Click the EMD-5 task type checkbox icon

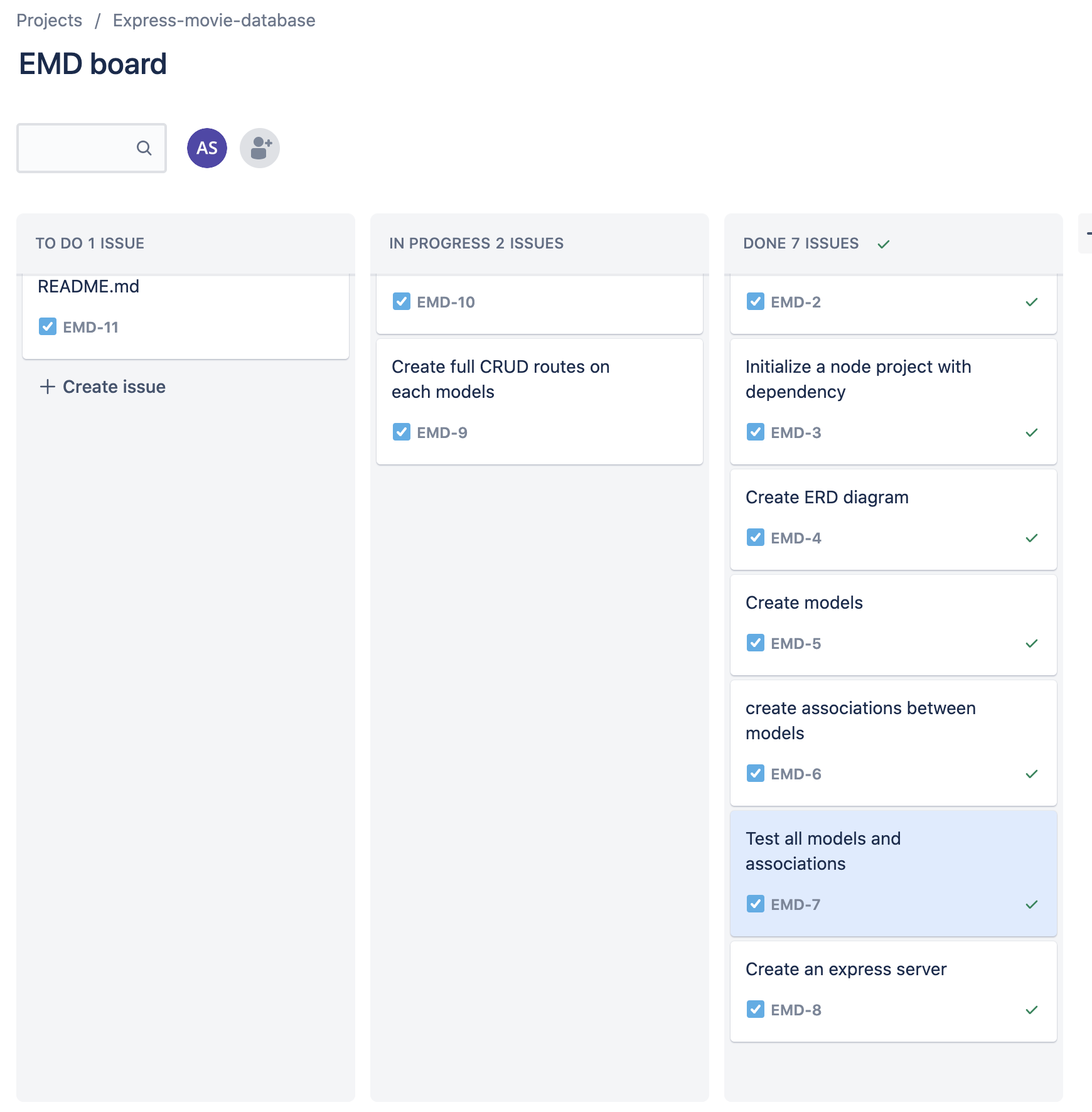[x=755, y=643]
